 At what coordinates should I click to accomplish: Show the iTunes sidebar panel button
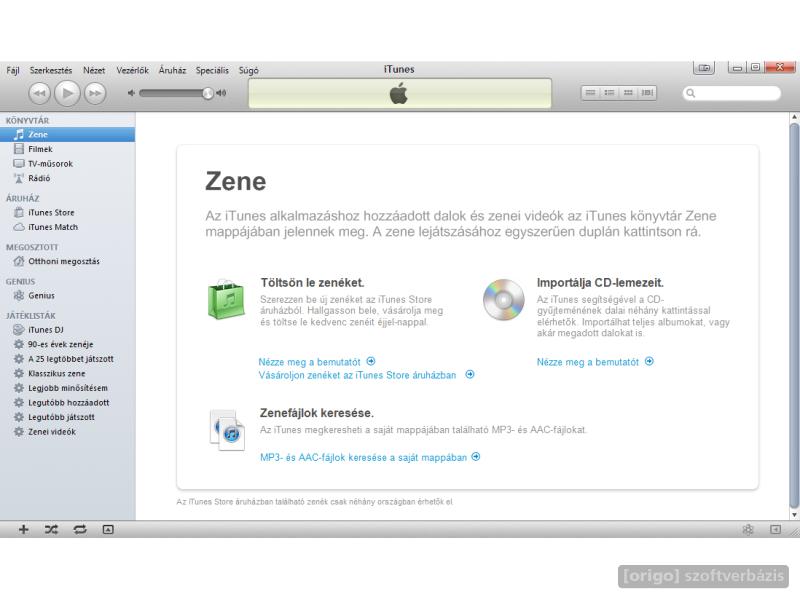point(776,530)
